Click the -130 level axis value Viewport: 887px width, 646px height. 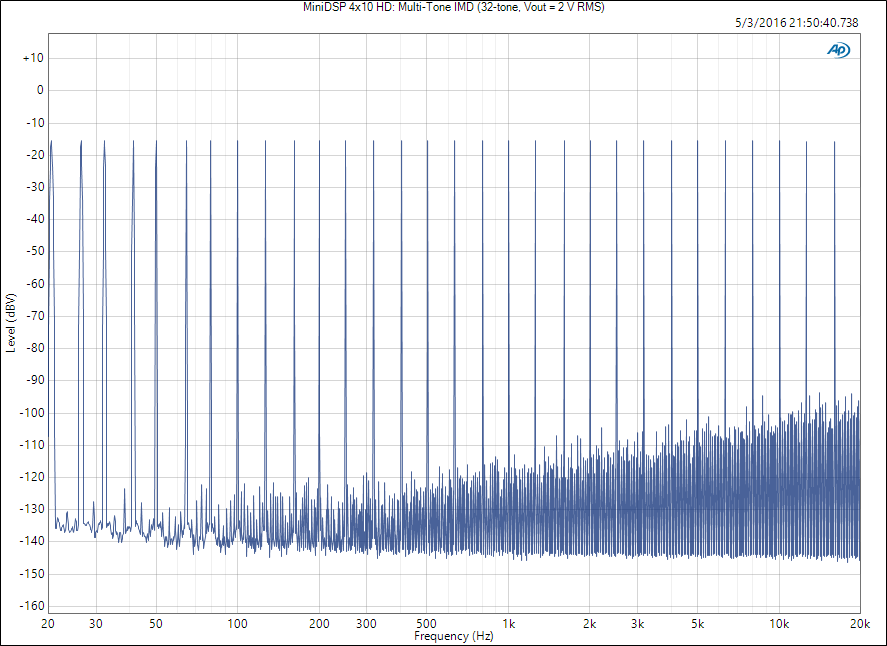[x=31, y=509]
